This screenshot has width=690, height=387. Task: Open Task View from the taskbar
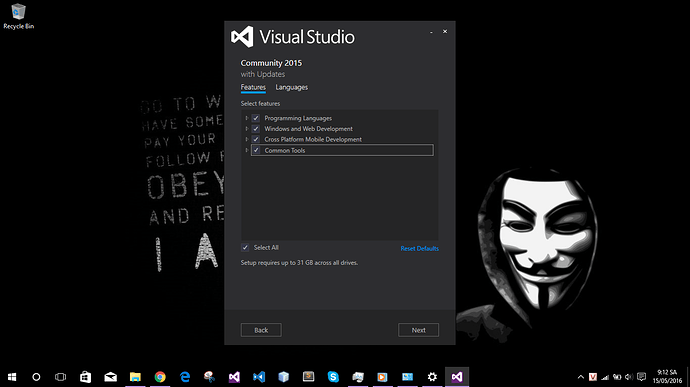click(x=61, y=377)
